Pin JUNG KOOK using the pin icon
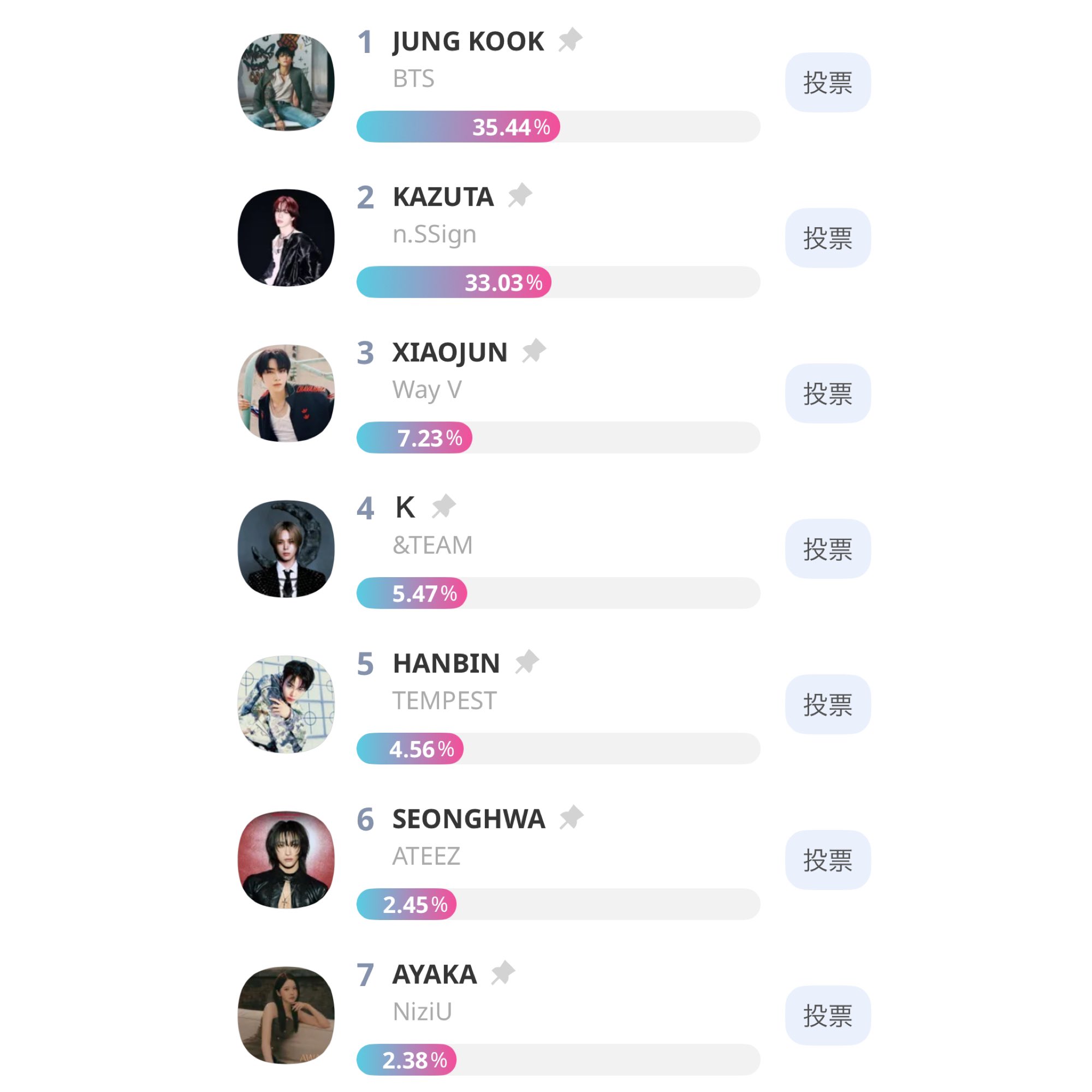 coord(569,40)
